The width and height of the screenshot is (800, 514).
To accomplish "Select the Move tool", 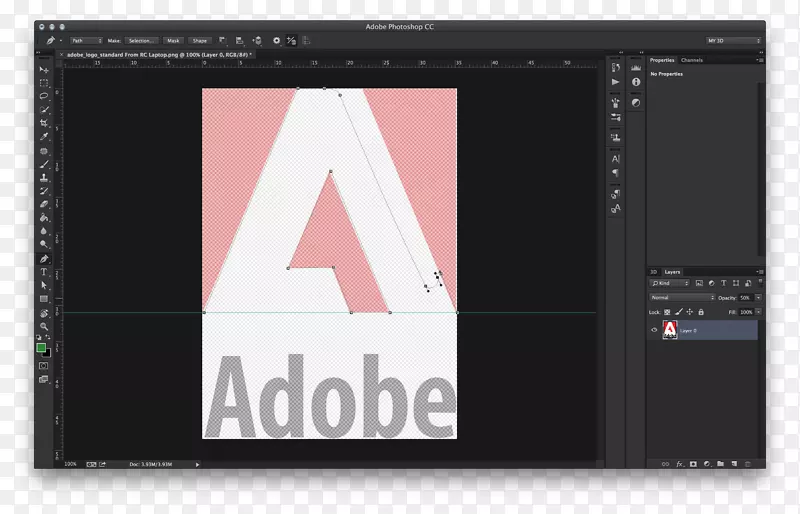I will pos(44,69).
